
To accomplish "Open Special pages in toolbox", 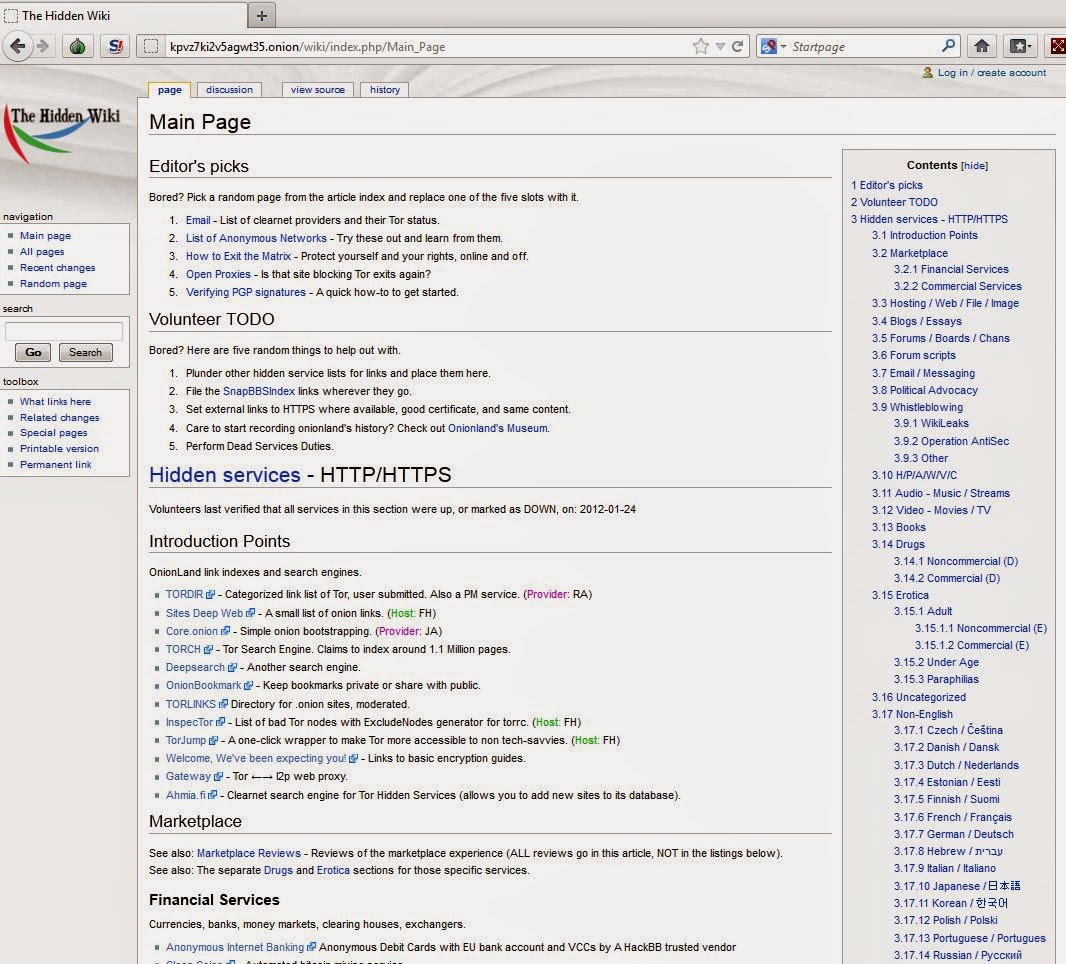I will tap(54, 432).
